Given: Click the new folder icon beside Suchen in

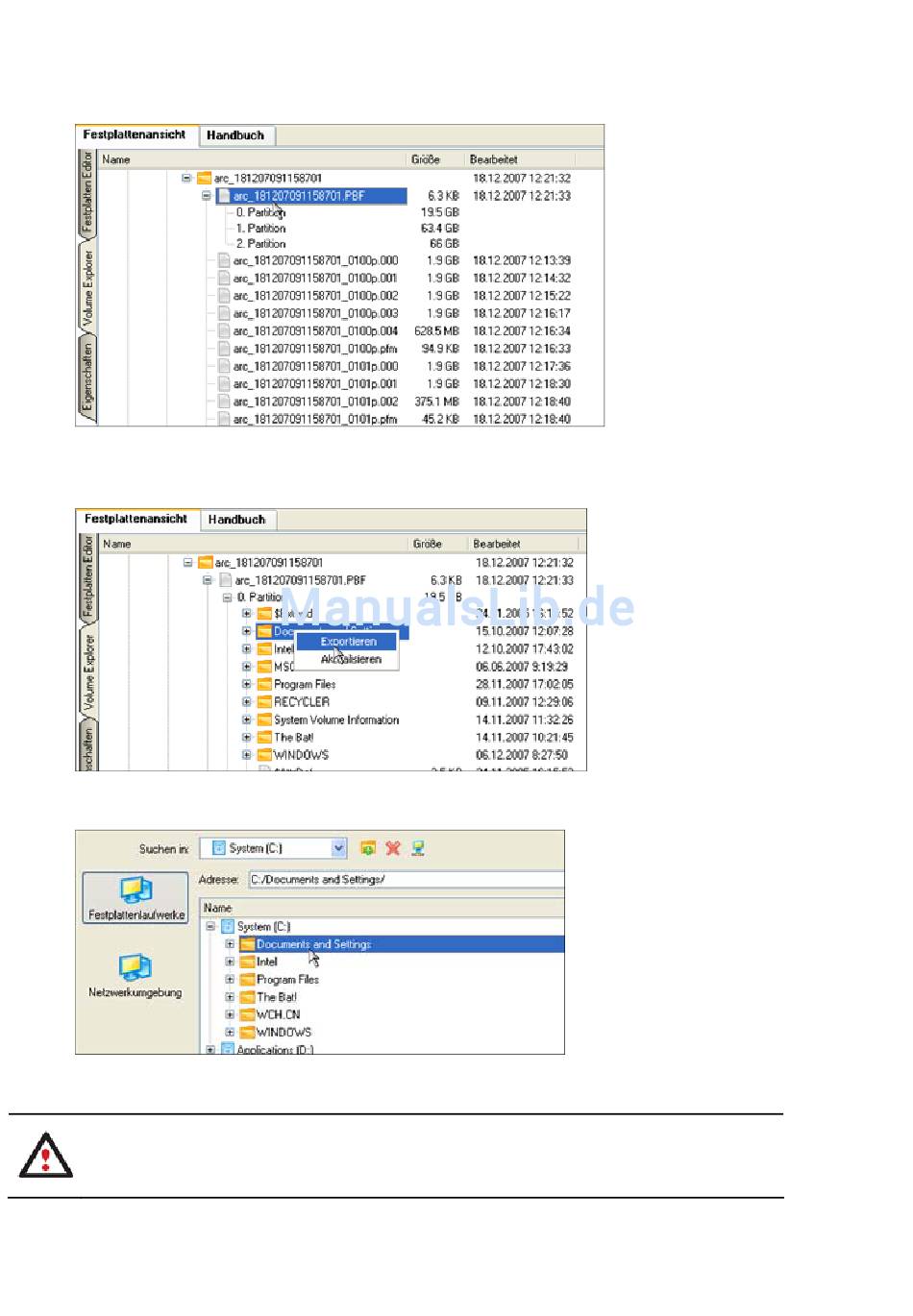Looking at the screenshot, I should coord(367,848).
